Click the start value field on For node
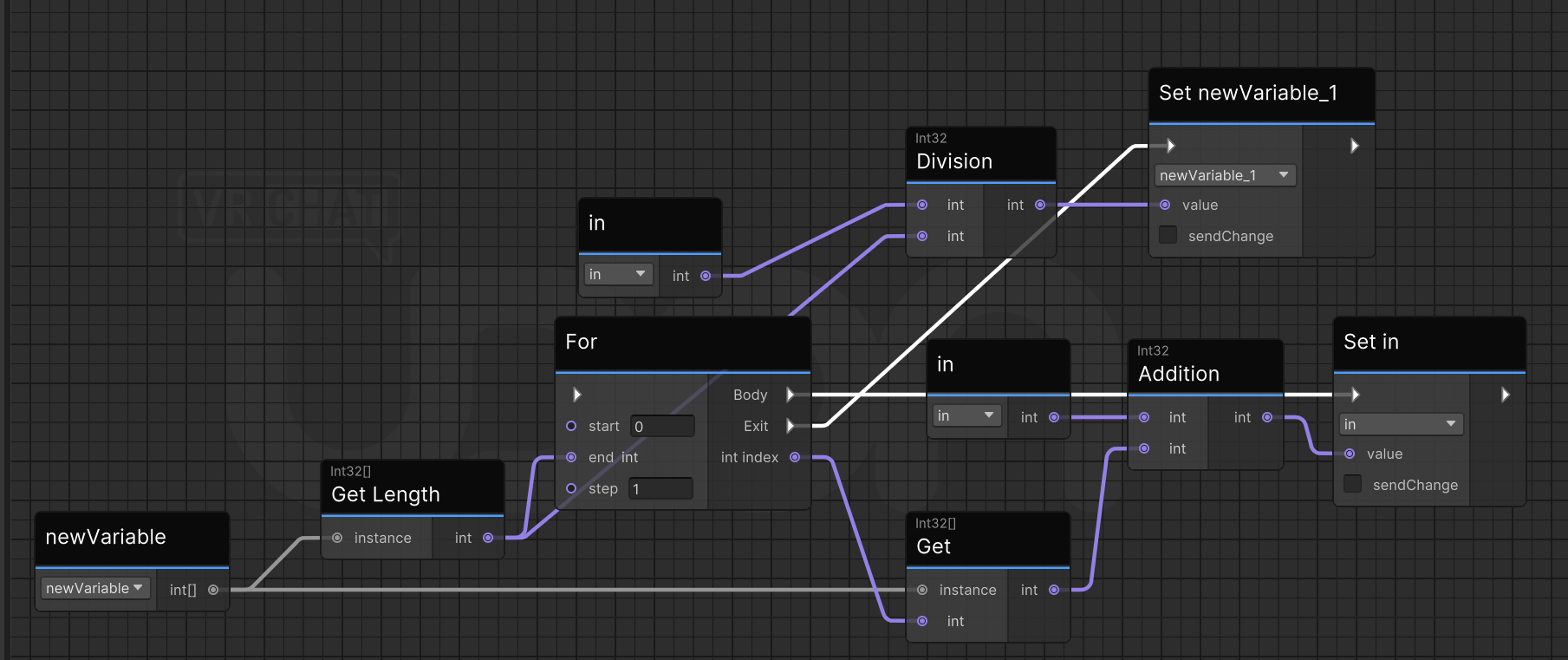Image resolution: width=1568 pixels, height=660 pixels. (662, 426)
